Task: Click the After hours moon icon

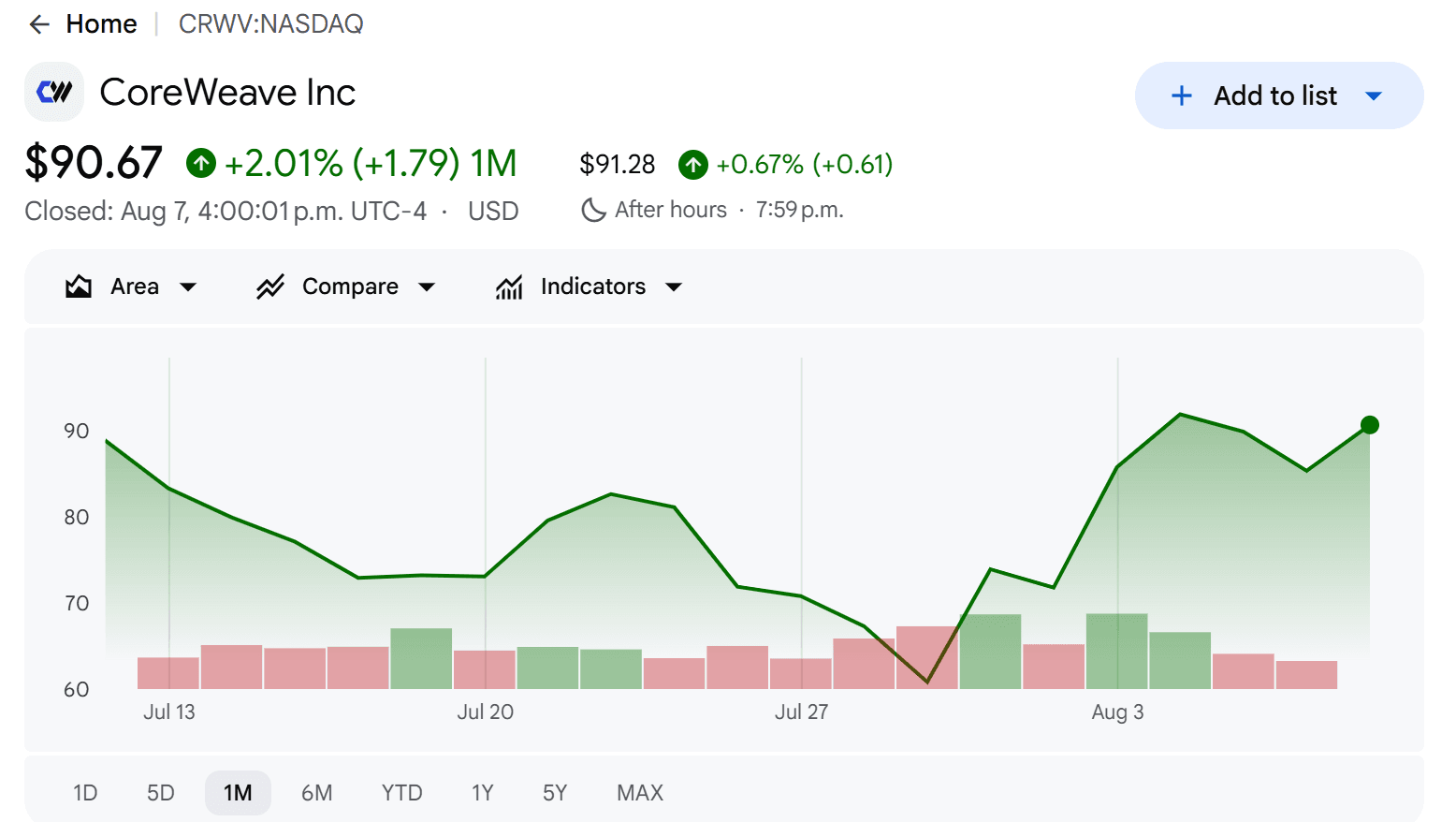Action: point(593,210)
